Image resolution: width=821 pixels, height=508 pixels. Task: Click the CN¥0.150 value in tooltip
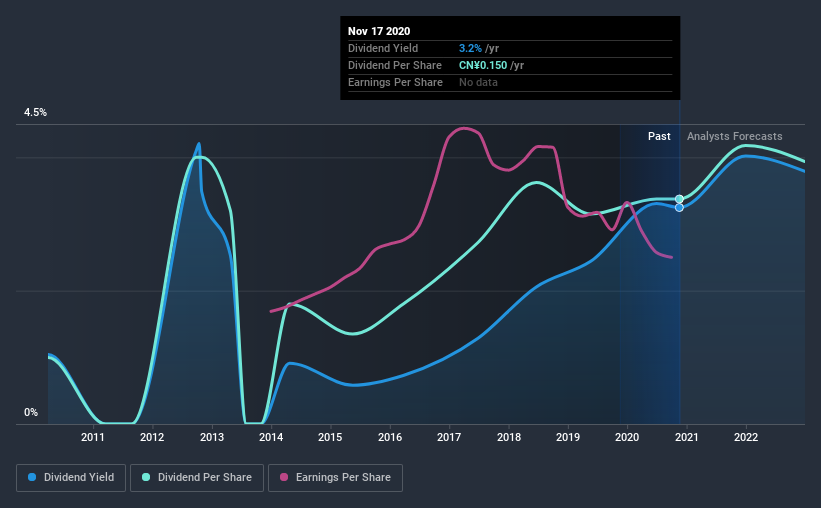483,65
